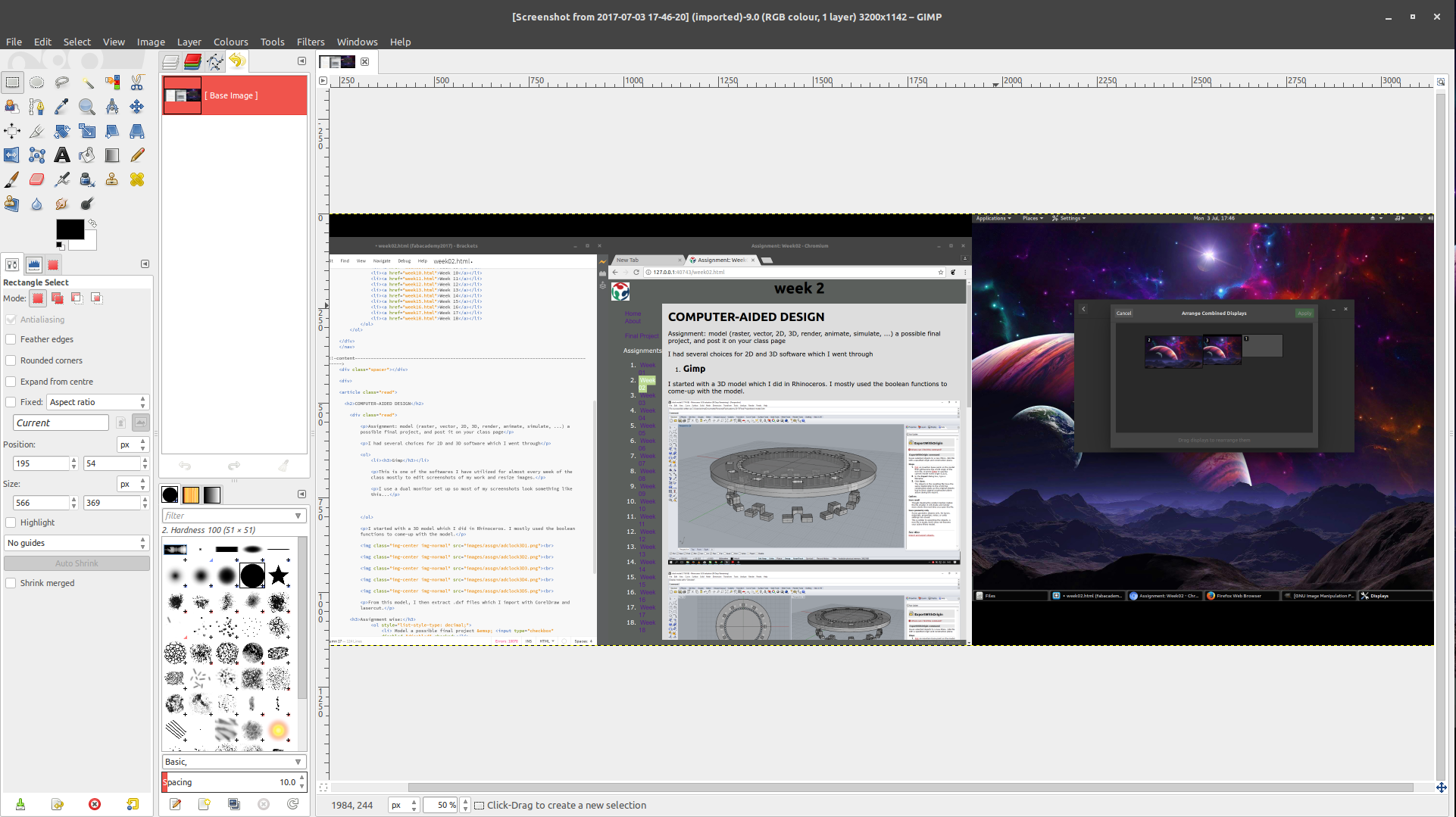Toggle the Rounded corners checkbox
Image resolution: width=1456 pixels, height=817 pixels.
click(11, 360)
